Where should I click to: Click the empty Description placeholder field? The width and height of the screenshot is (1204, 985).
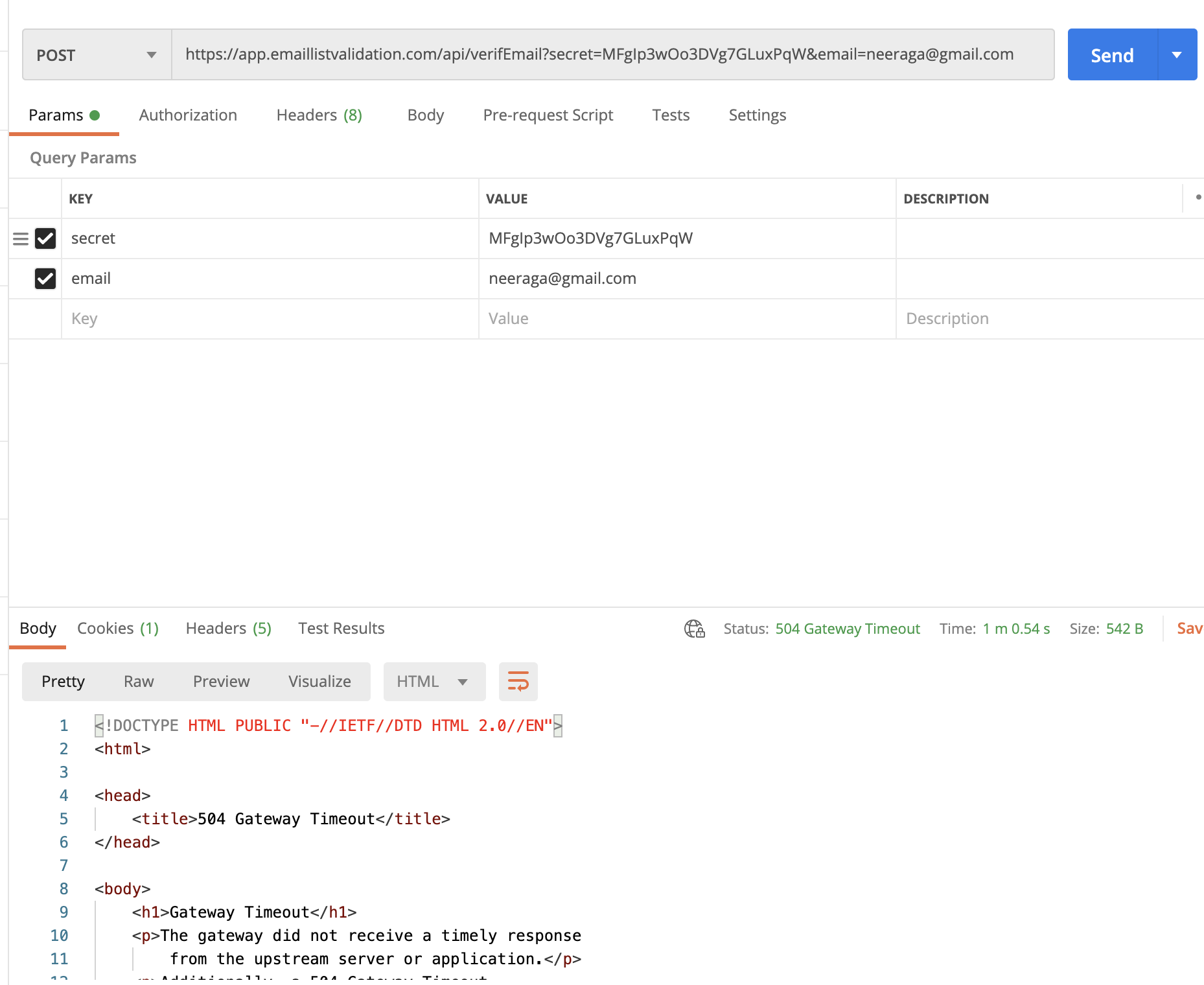coord(1050,319)
